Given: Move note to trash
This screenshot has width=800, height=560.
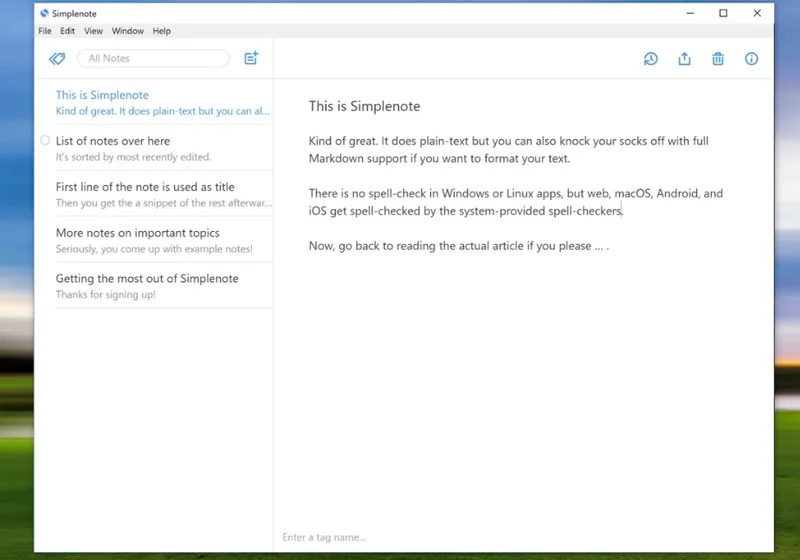Looking at the screenshot, I should point(718,59).
